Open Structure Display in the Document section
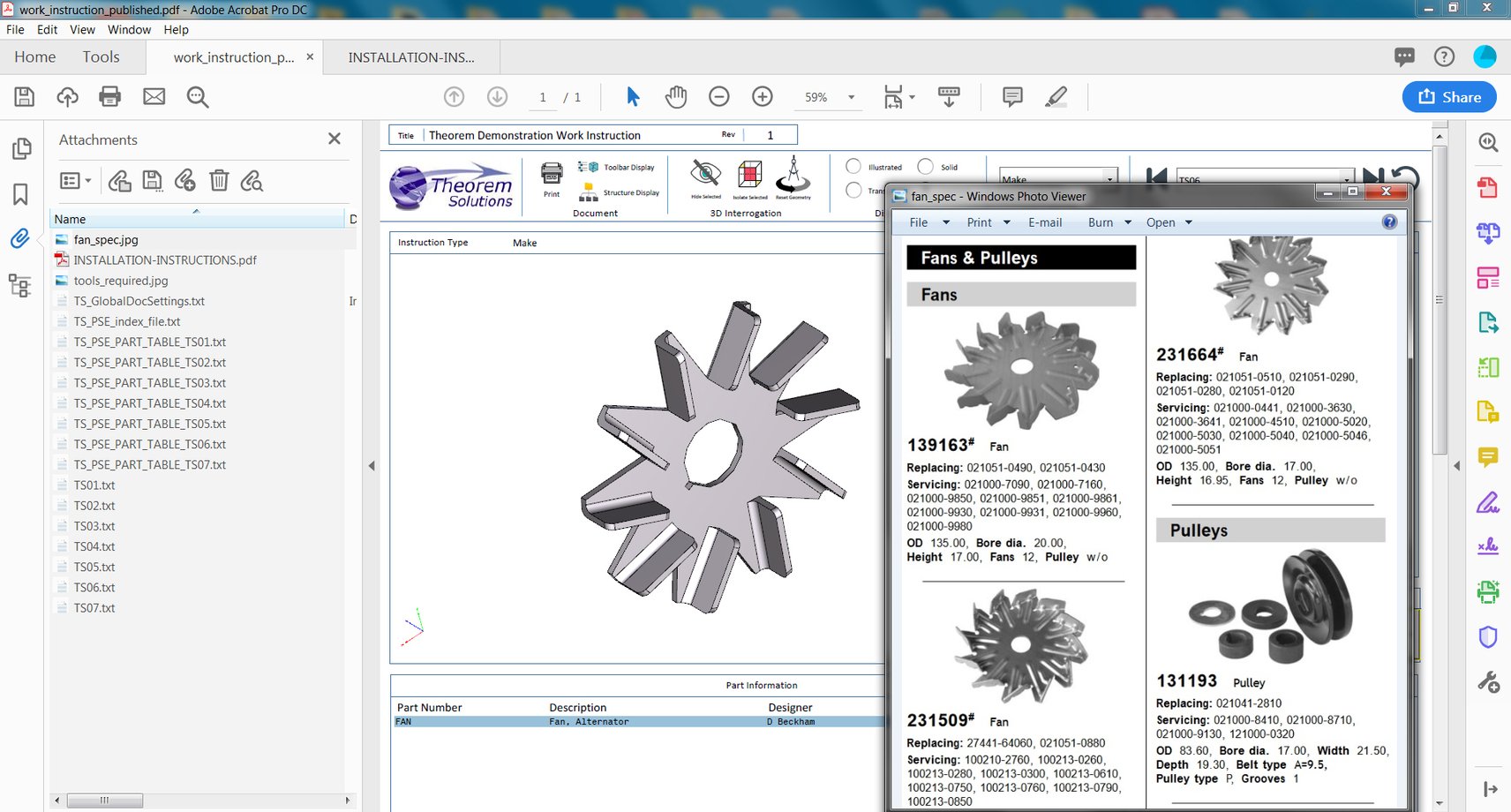1511x812 pixels. (x=588, y=193)
